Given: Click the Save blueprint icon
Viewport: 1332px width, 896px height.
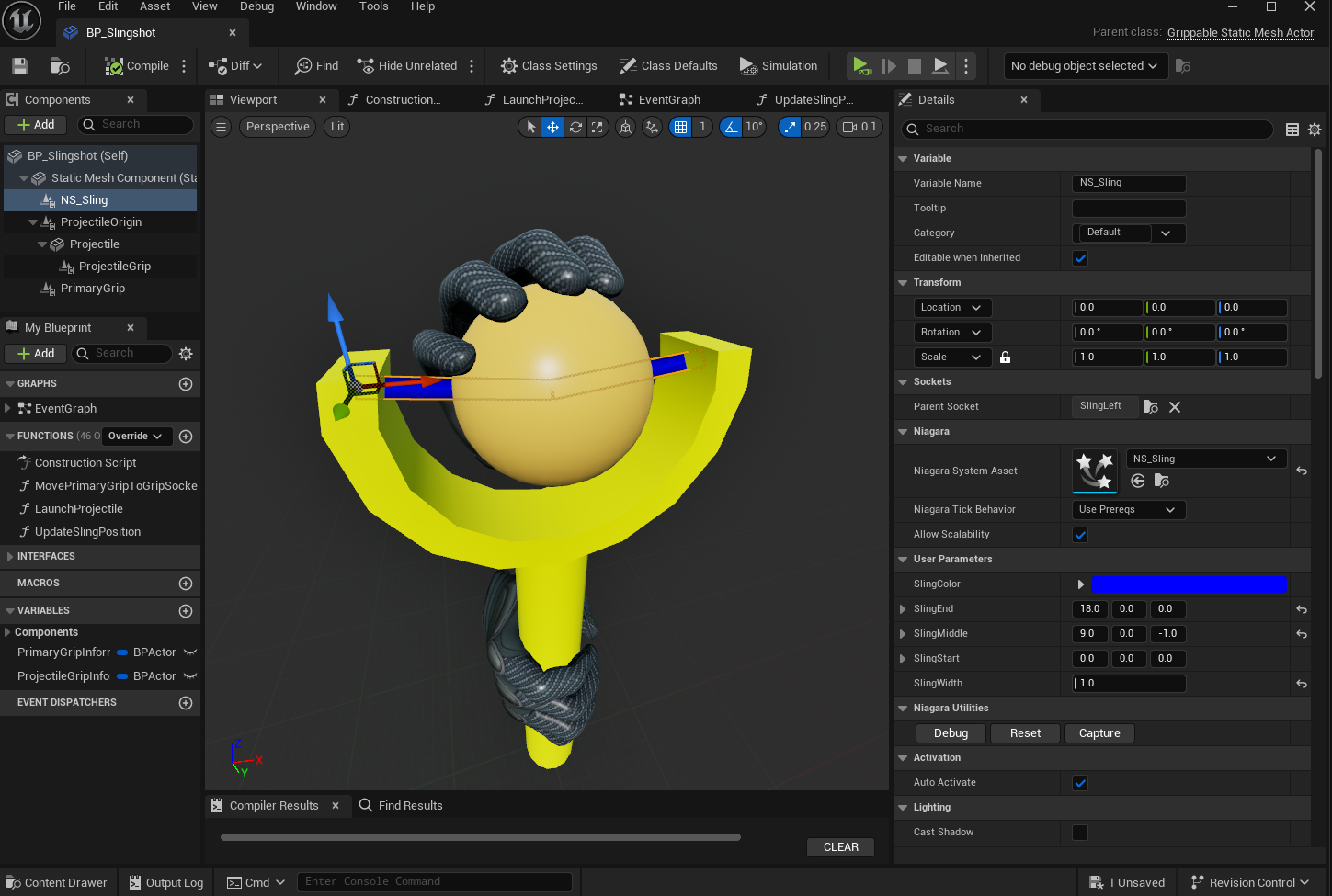Looking at the screenshot, I should pyautogui.click(x=20, y=66).
